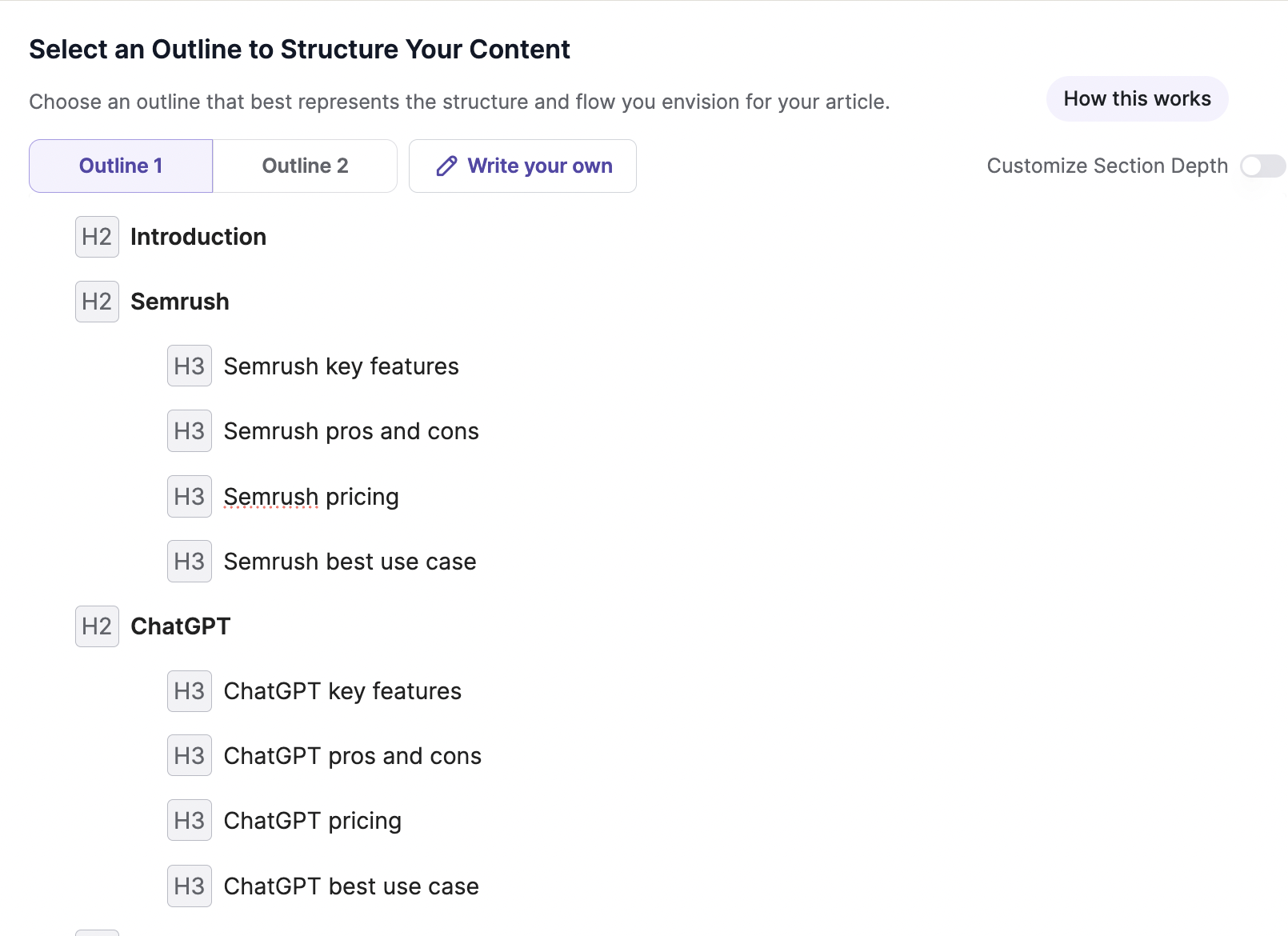Click the How this works button

click(1137, 98)
